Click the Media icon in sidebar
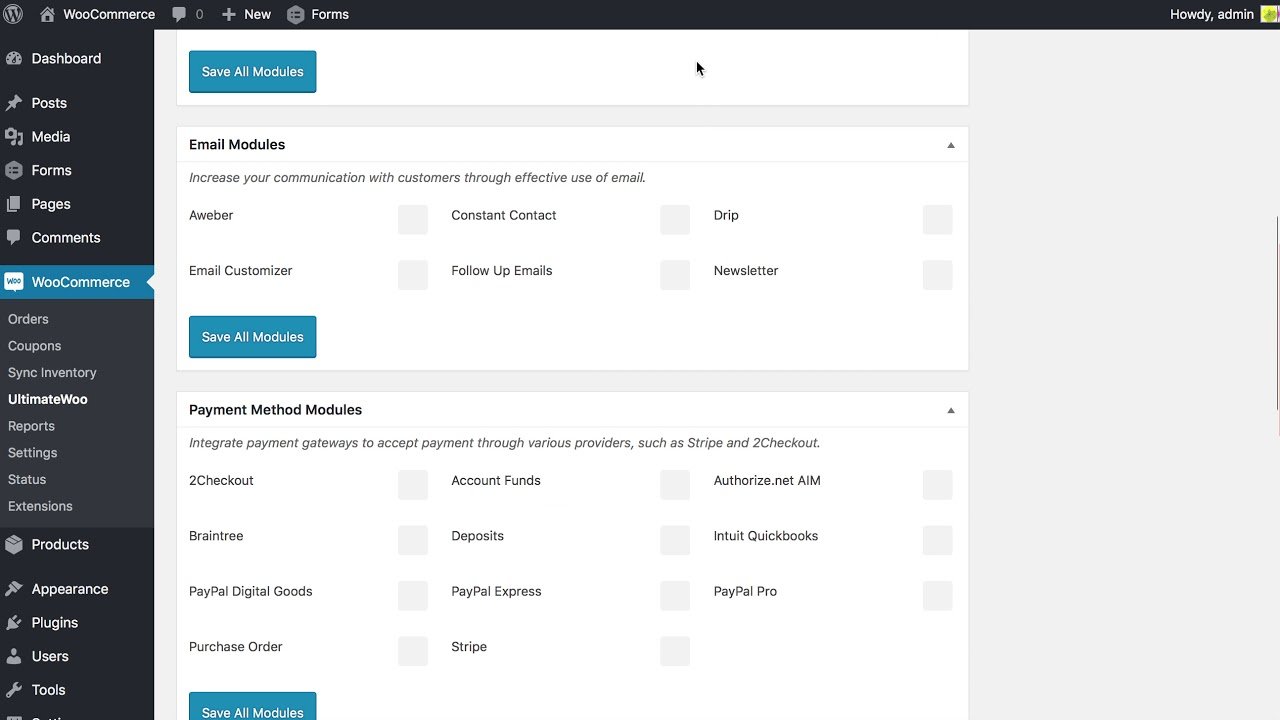This screenshot has height=720, width=1280. pyautogui.click(x=14, y=136)
